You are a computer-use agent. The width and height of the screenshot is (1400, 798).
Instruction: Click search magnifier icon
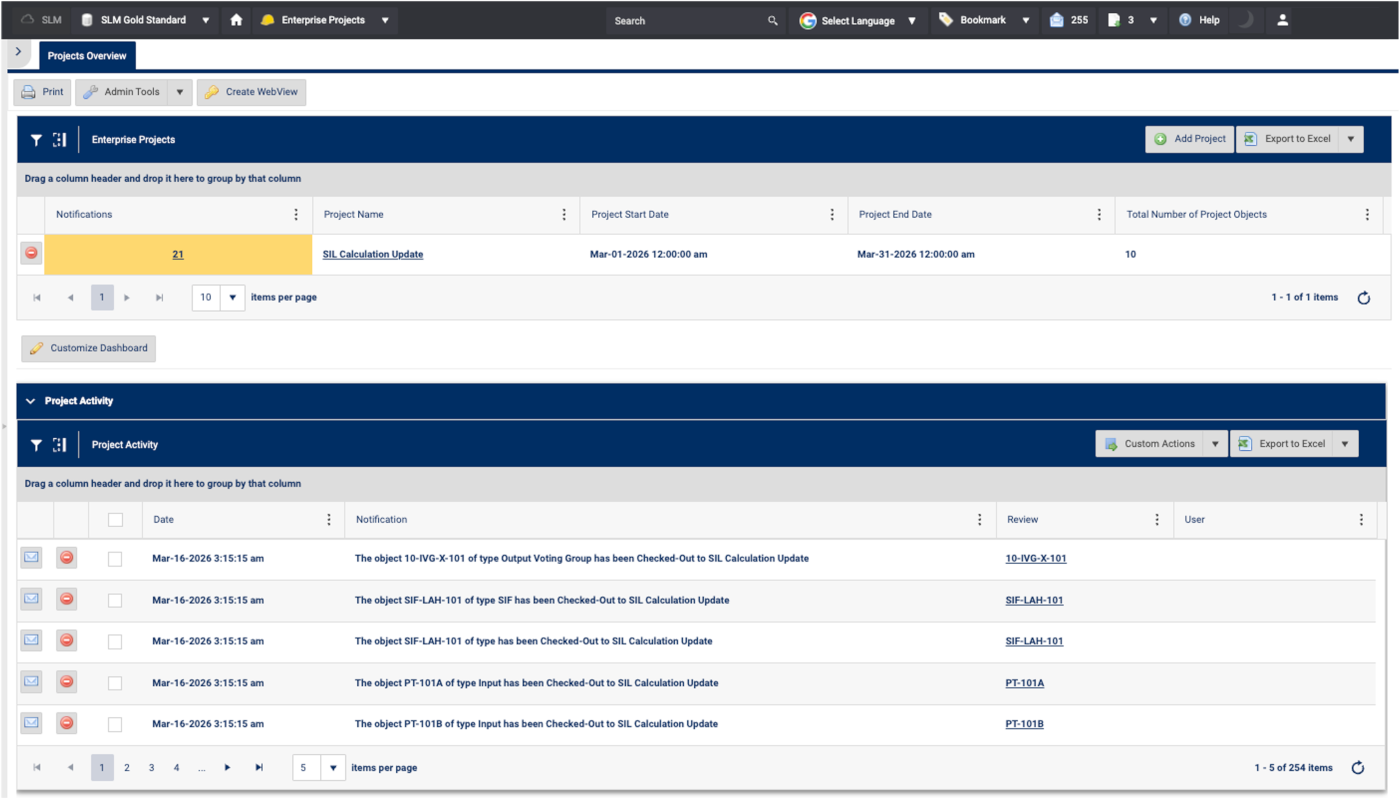tap(772, 20)
